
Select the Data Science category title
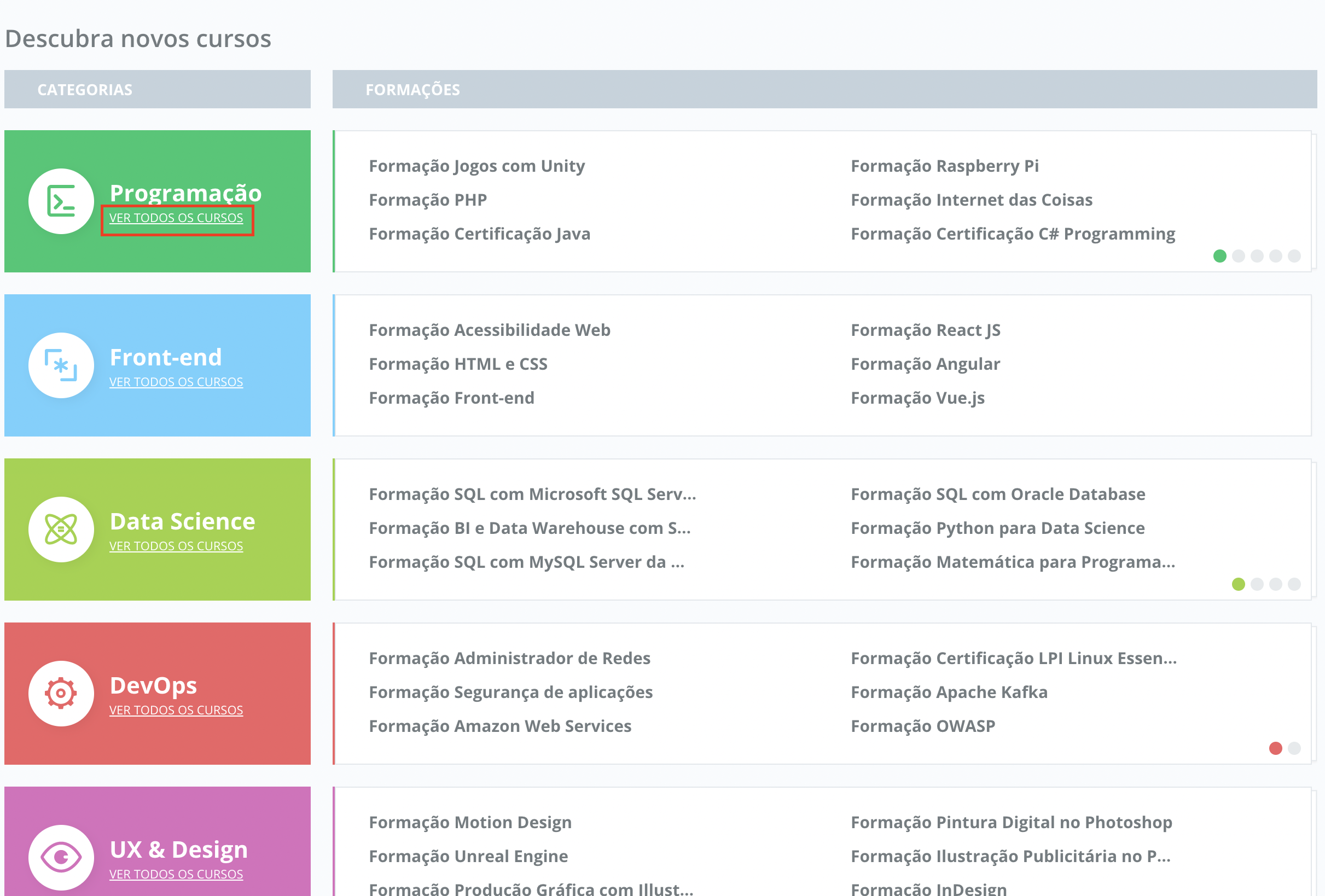pyautogui.click(x=182, y=521)
